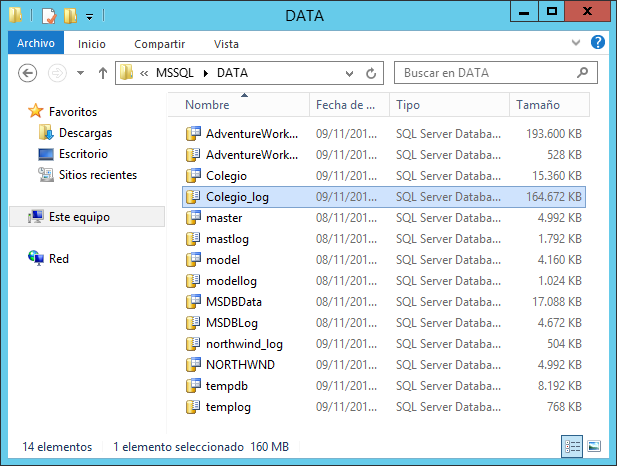Switch to large icons view in status bar
The image size is (617, 466).
point(594,446)
